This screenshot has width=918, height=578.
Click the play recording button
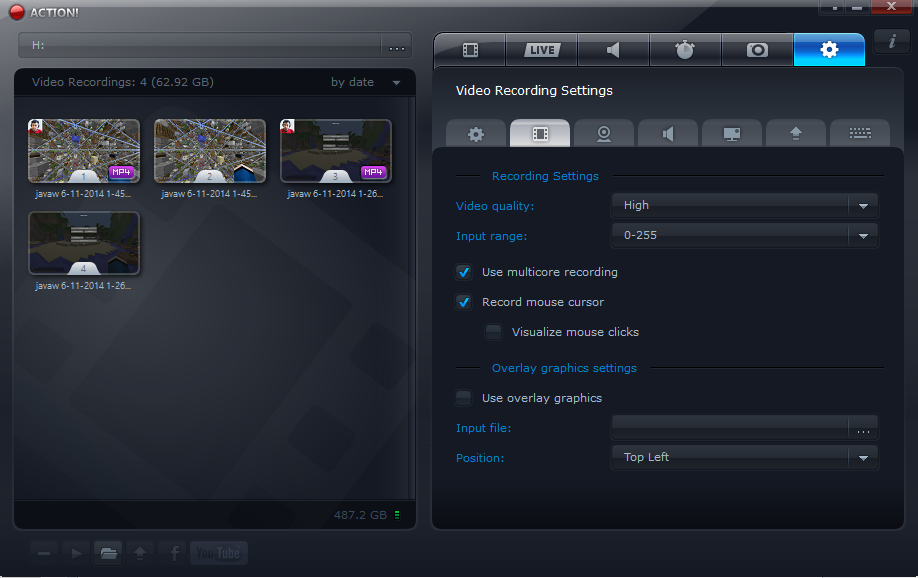76,553
